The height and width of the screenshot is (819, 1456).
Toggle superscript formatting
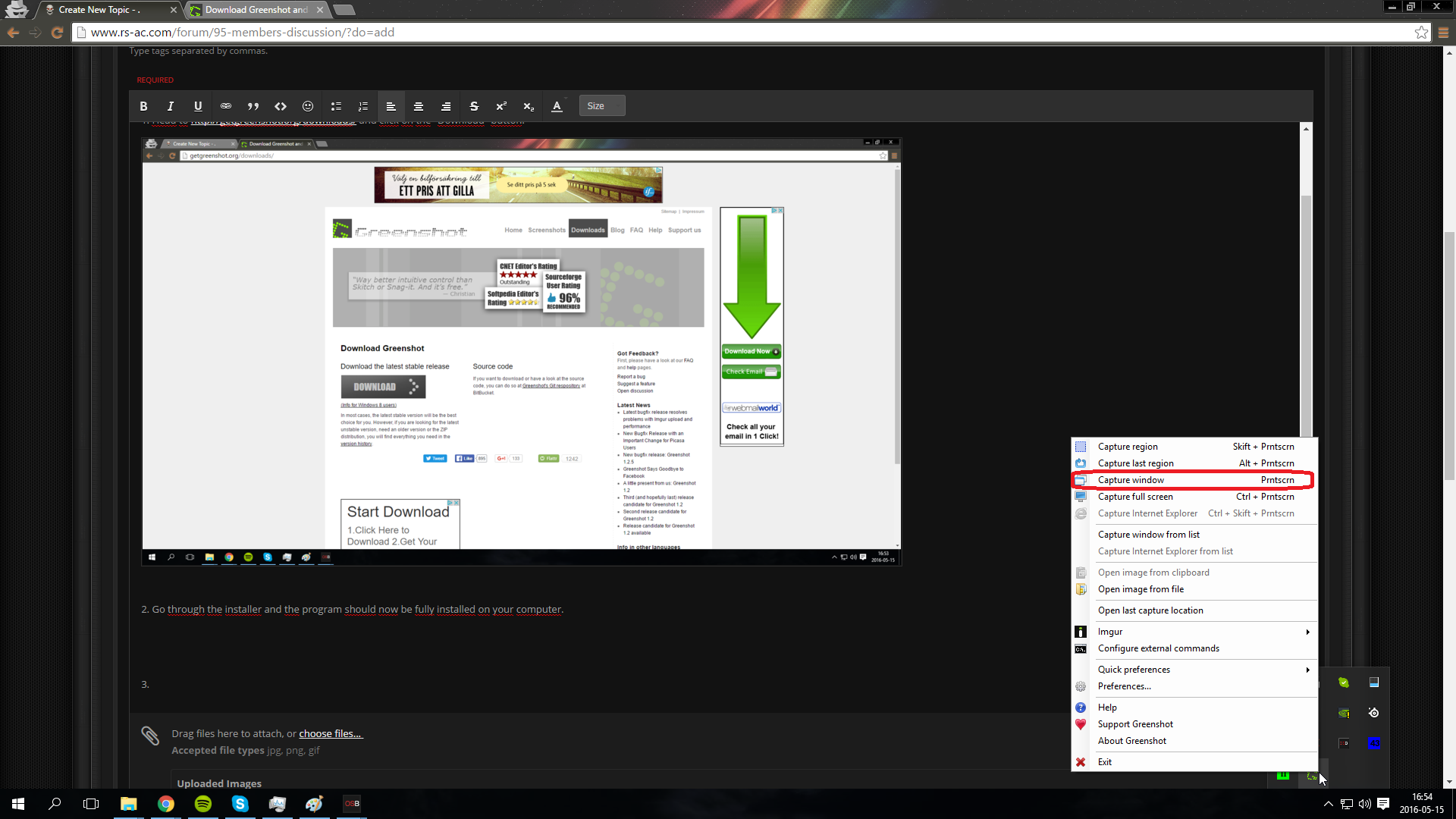coord(501,106)
